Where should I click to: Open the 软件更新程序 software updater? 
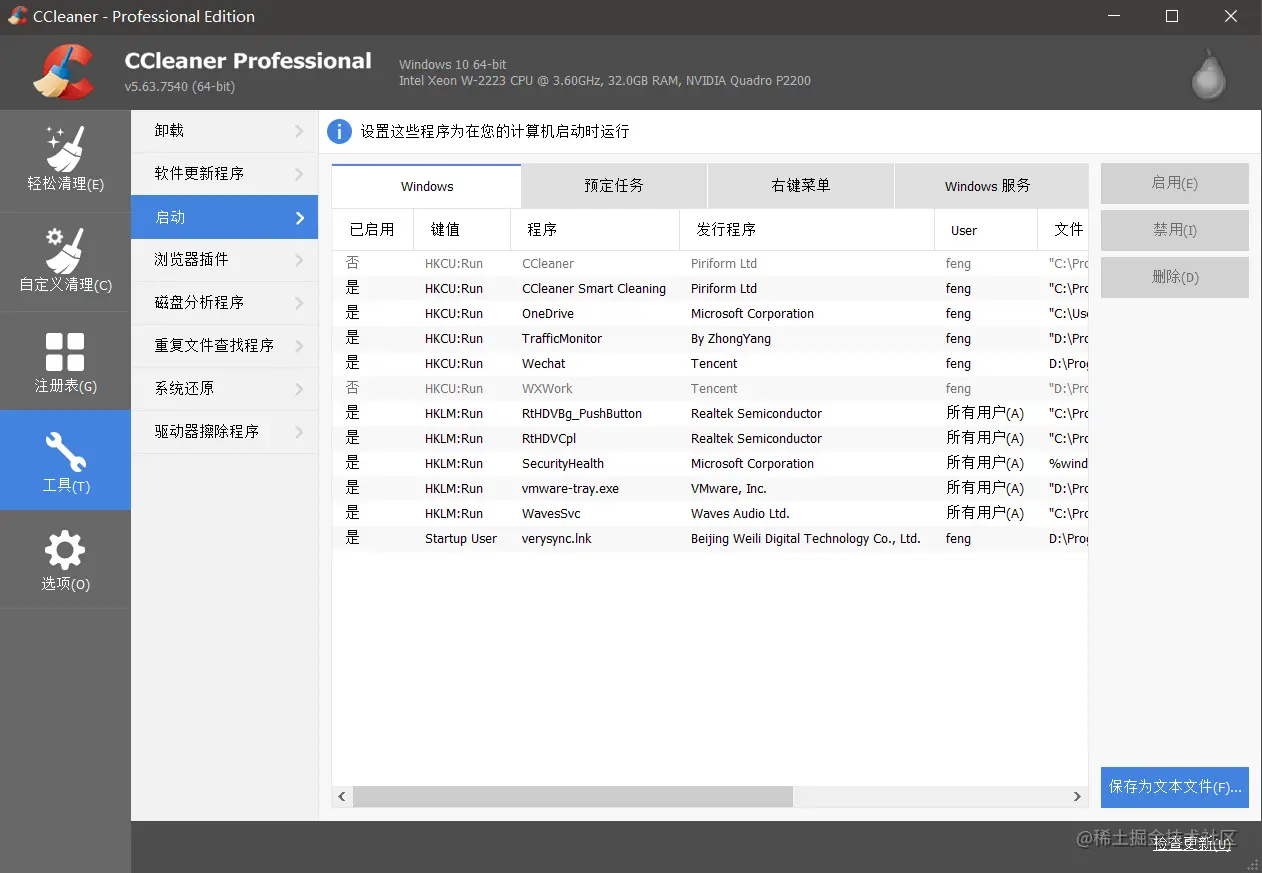[224, 174]
